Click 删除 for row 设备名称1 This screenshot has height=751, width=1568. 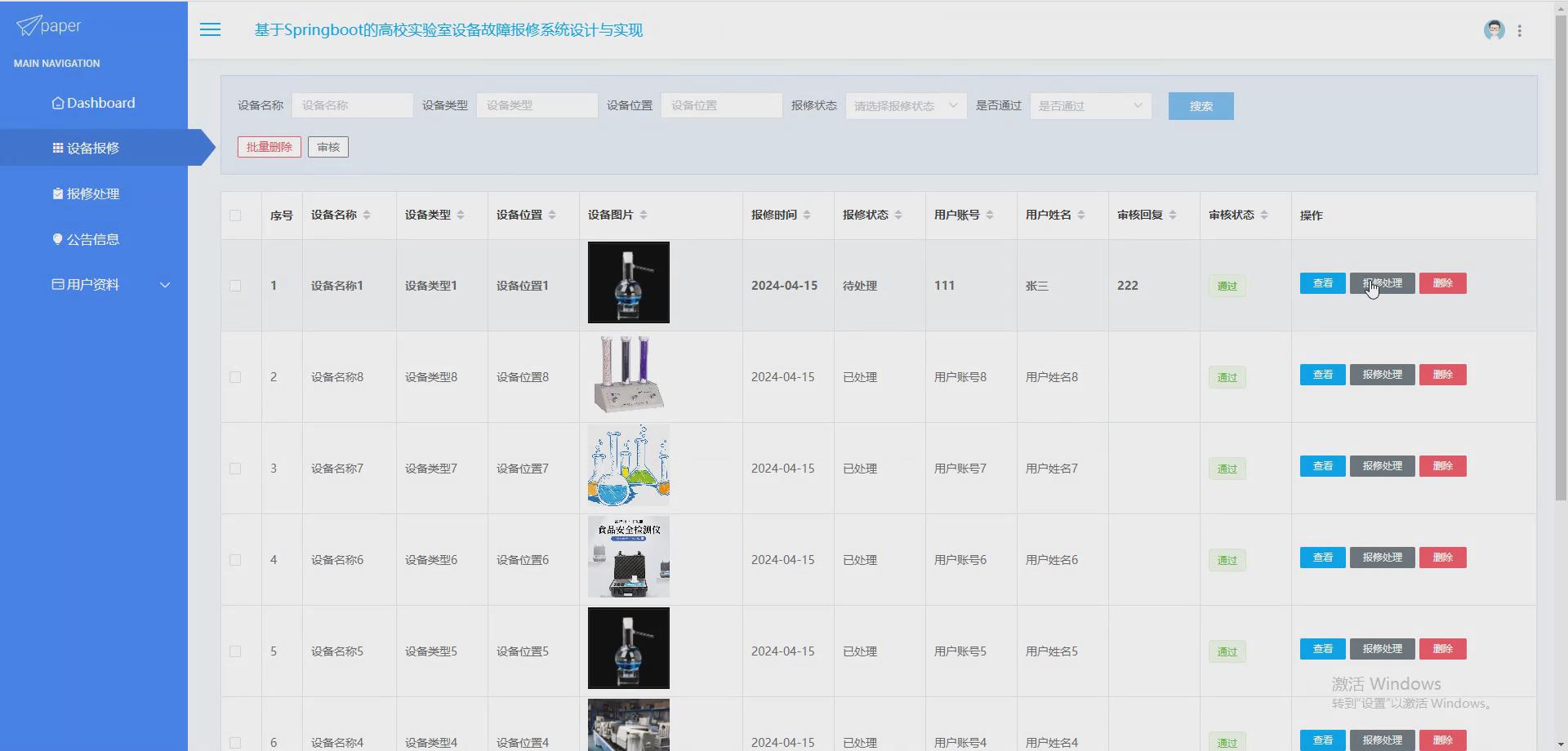pos(1443,283)
